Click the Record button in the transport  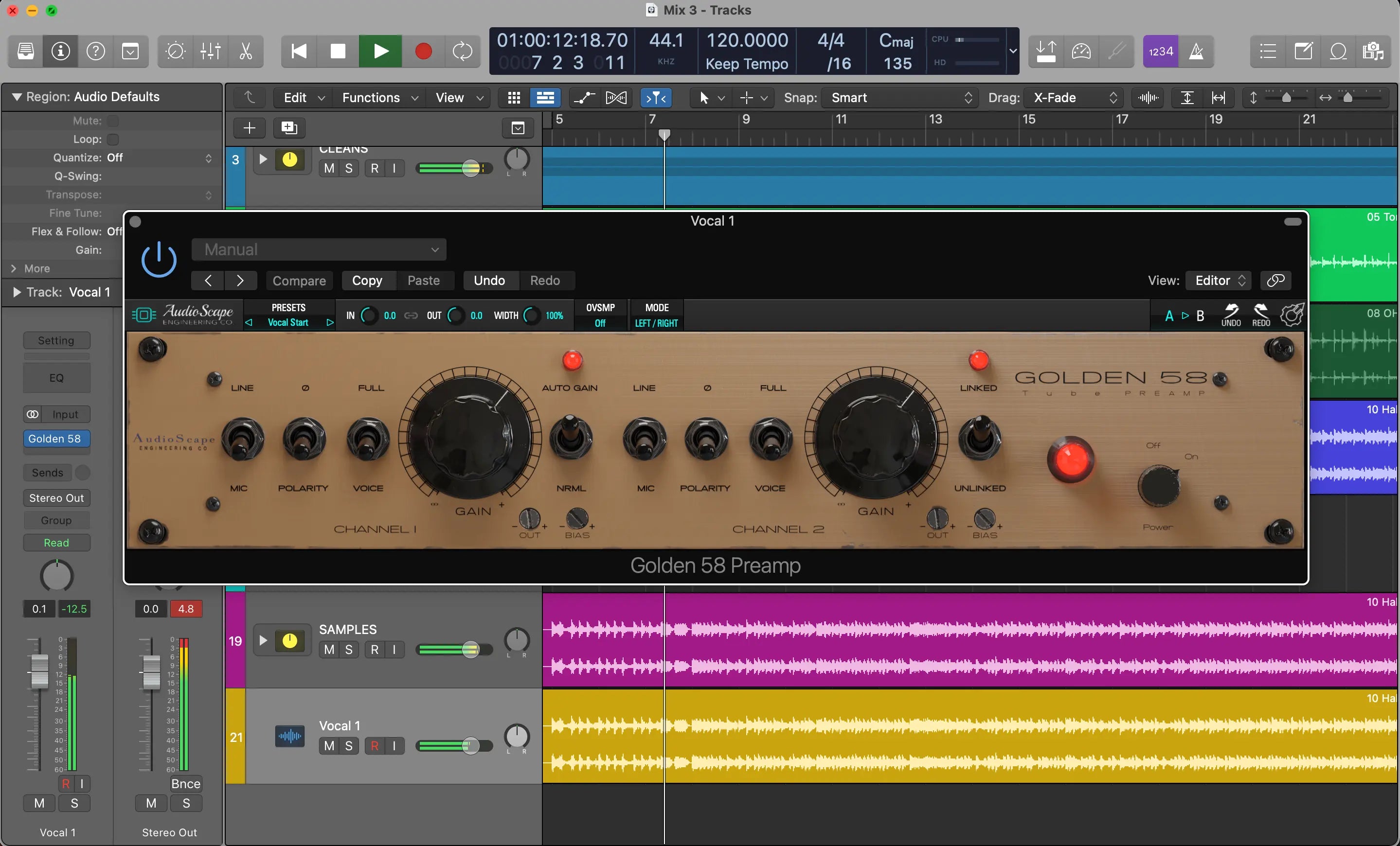point(423,51)
